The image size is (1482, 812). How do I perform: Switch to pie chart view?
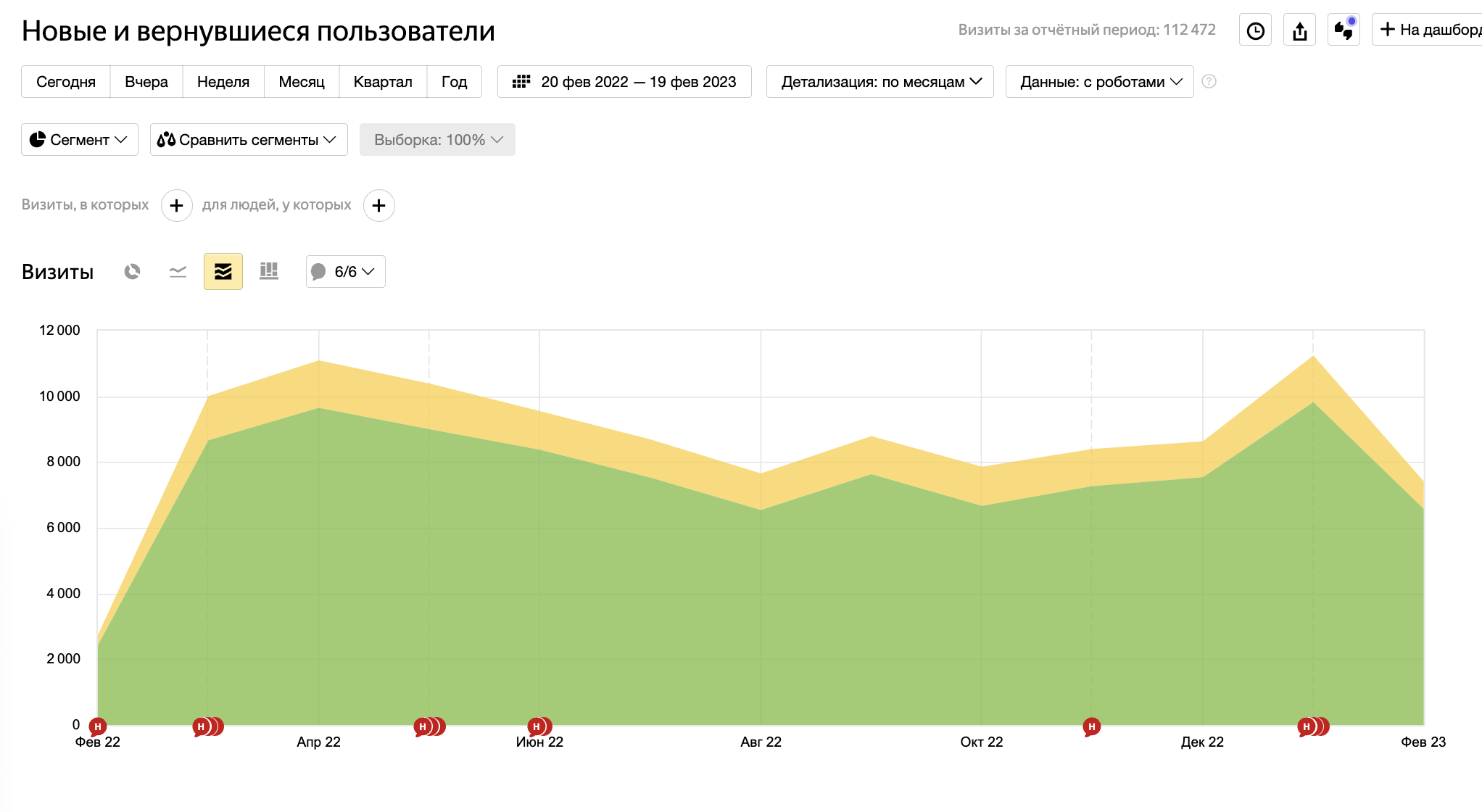coord(132,272)
